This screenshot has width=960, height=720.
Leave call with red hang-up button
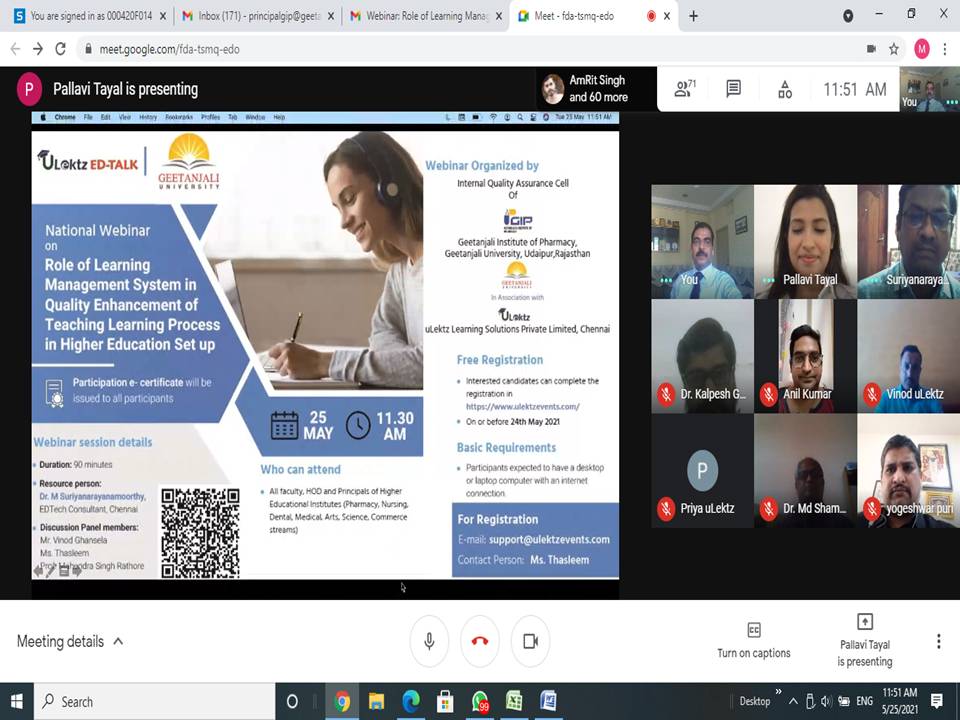(480, 641)
